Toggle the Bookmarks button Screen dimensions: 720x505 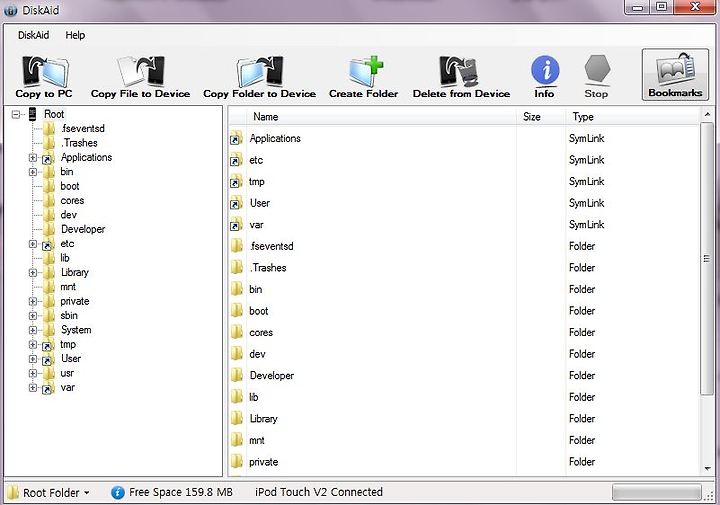pyautogui.click(x=675, y=75)
